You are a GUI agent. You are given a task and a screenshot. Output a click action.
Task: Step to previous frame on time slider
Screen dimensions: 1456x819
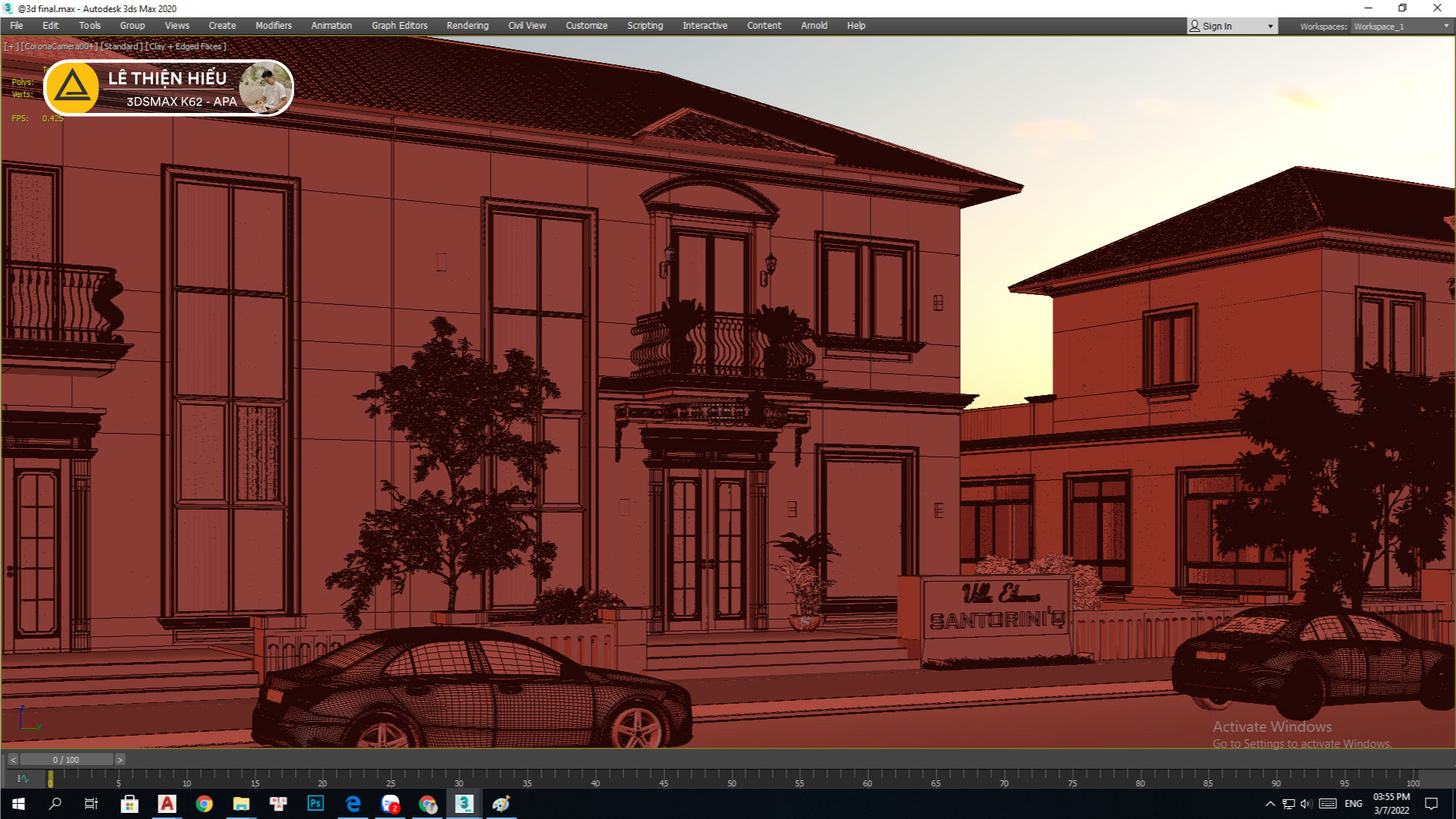point(13,759)
